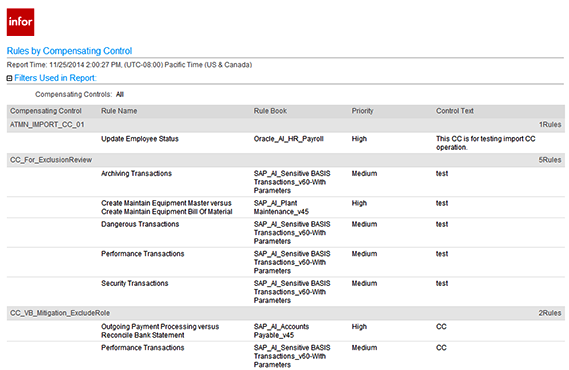The image size is (569, 370).
Task: Select the Security Transactions rule
Action: coord(135,283)
